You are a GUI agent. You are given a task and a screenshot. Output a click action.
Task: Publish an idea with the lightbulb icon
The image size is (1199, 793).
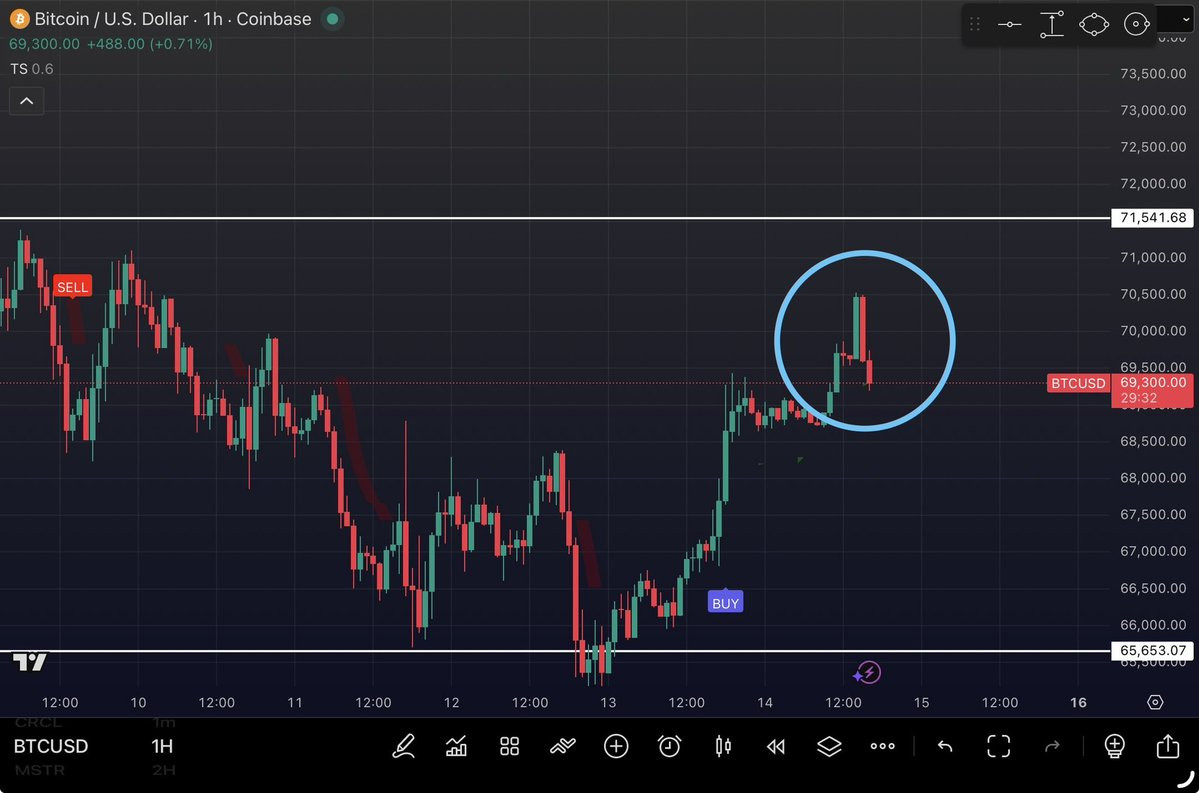pyautogui.click(x=1115, y=746)
